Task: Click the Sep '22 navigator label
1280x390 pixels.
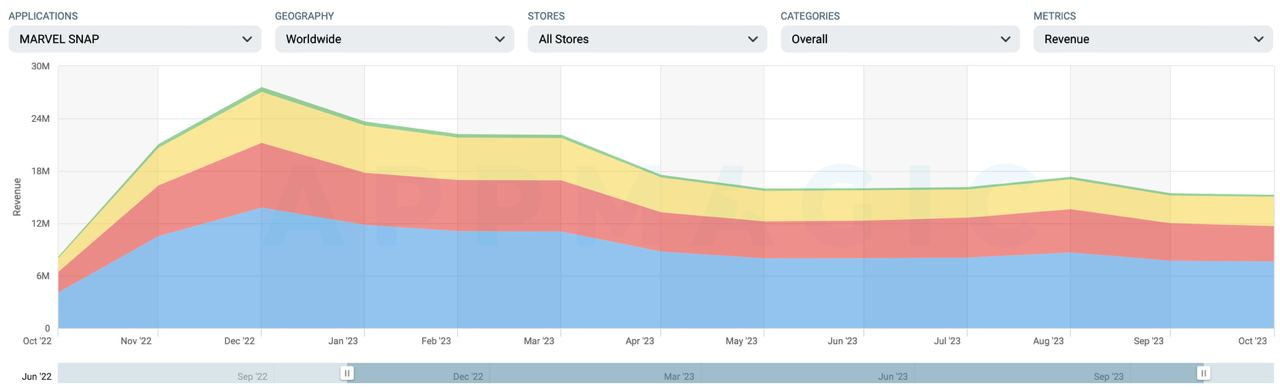Action: click(x=252, y=377)
